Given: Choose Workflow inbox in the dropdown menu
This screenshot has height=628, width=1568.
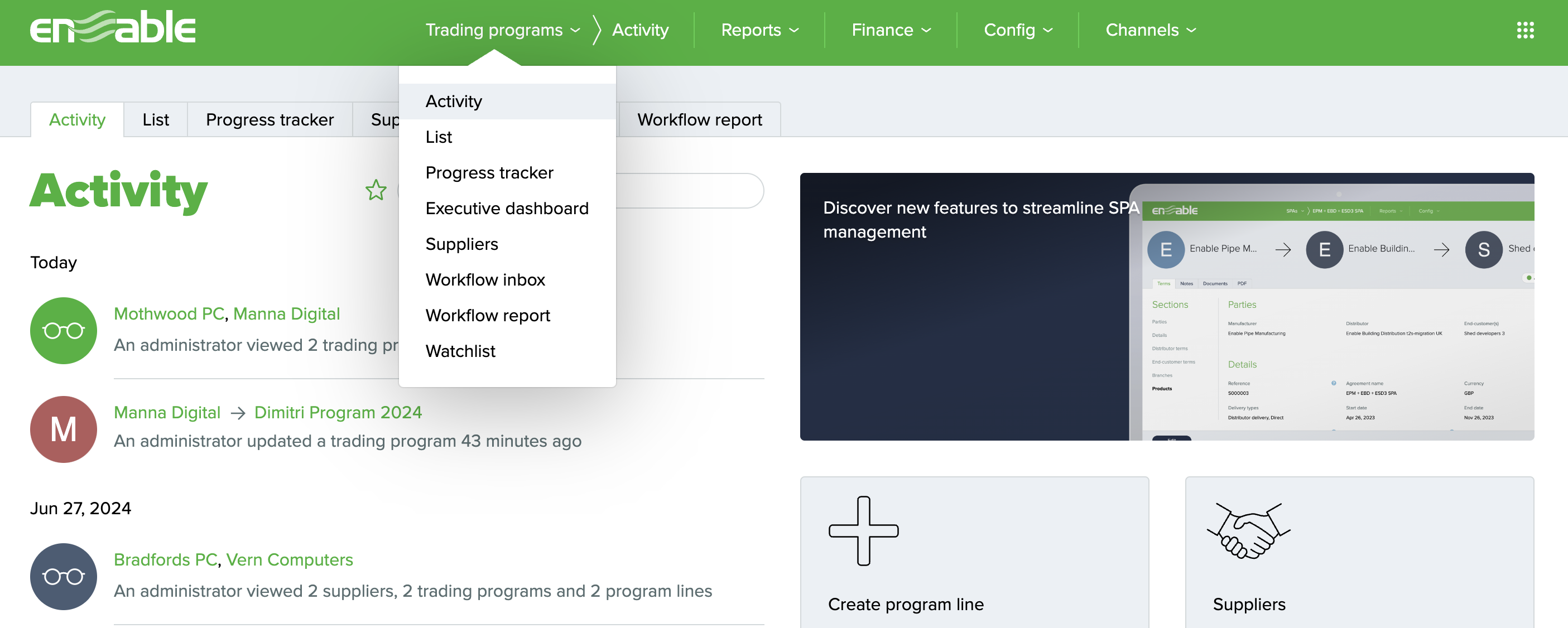Looking at the screenshot, I should (x=485, y=279).
